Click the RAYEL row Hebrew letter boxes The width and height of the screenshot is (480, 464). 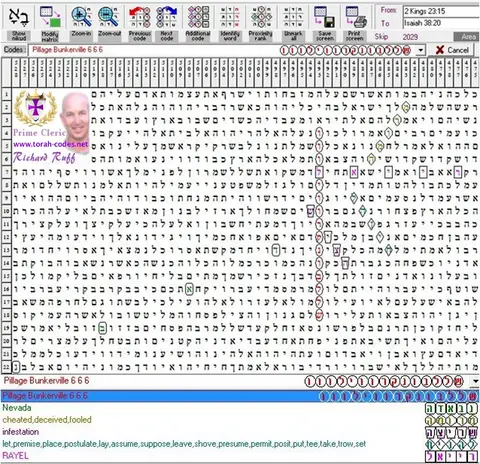click(x=452, y=456)
